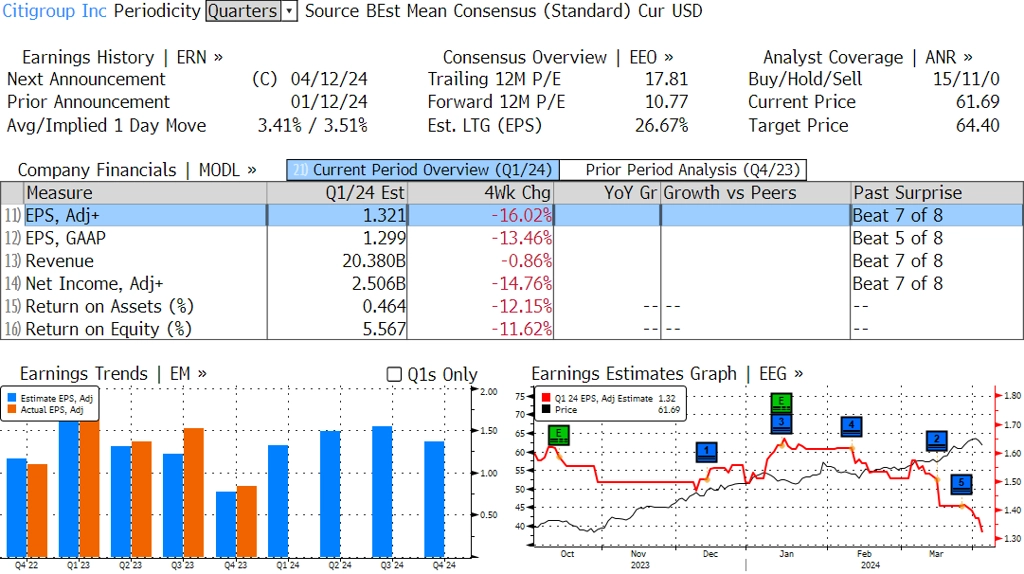Click the Q3'24 blue estimate bar
The image size is (1024, 574).
coord(382,491)
